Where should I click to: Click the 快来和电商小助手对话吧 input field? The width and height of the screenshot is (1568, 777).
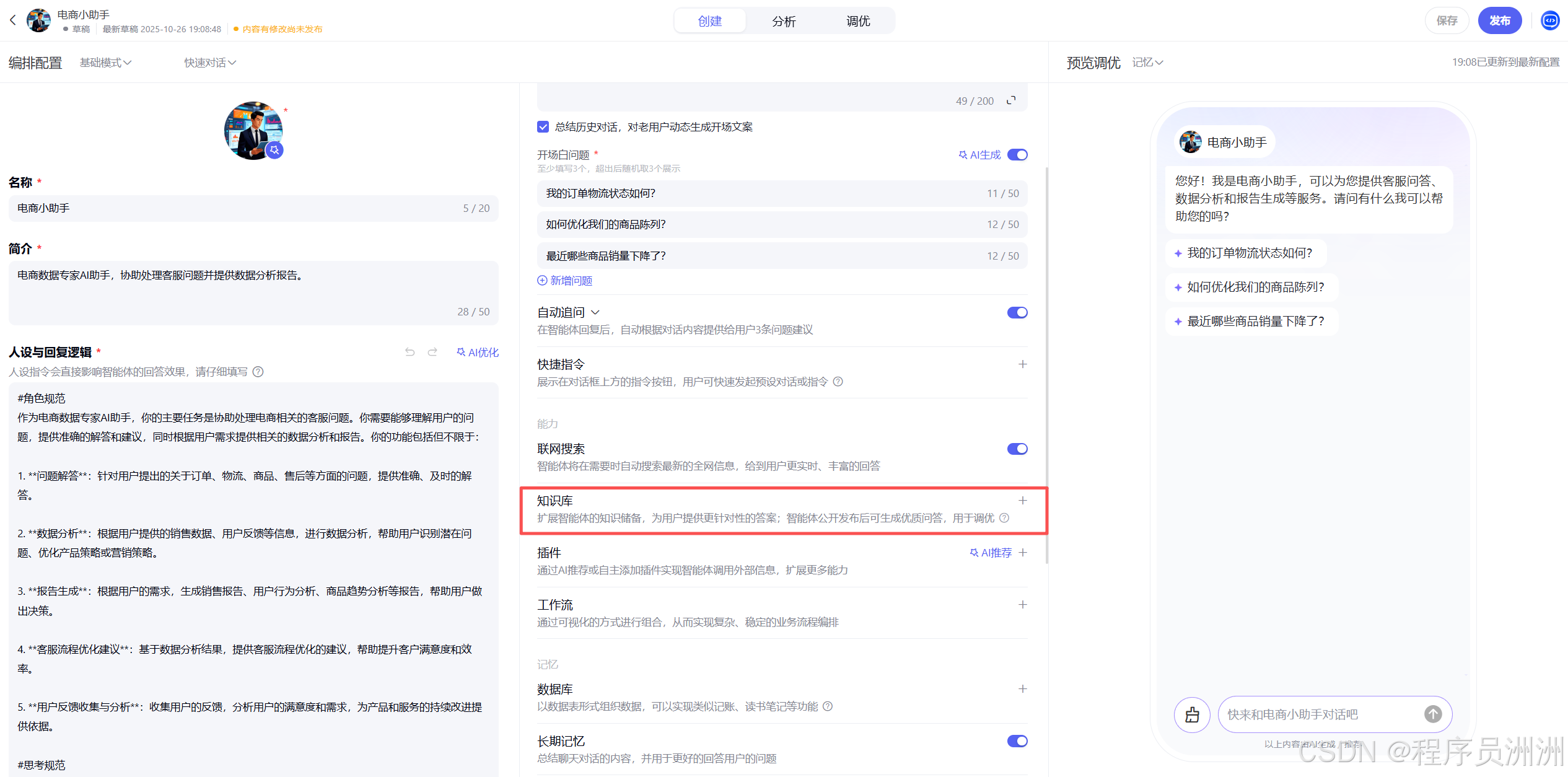[x=1307, y=714]
